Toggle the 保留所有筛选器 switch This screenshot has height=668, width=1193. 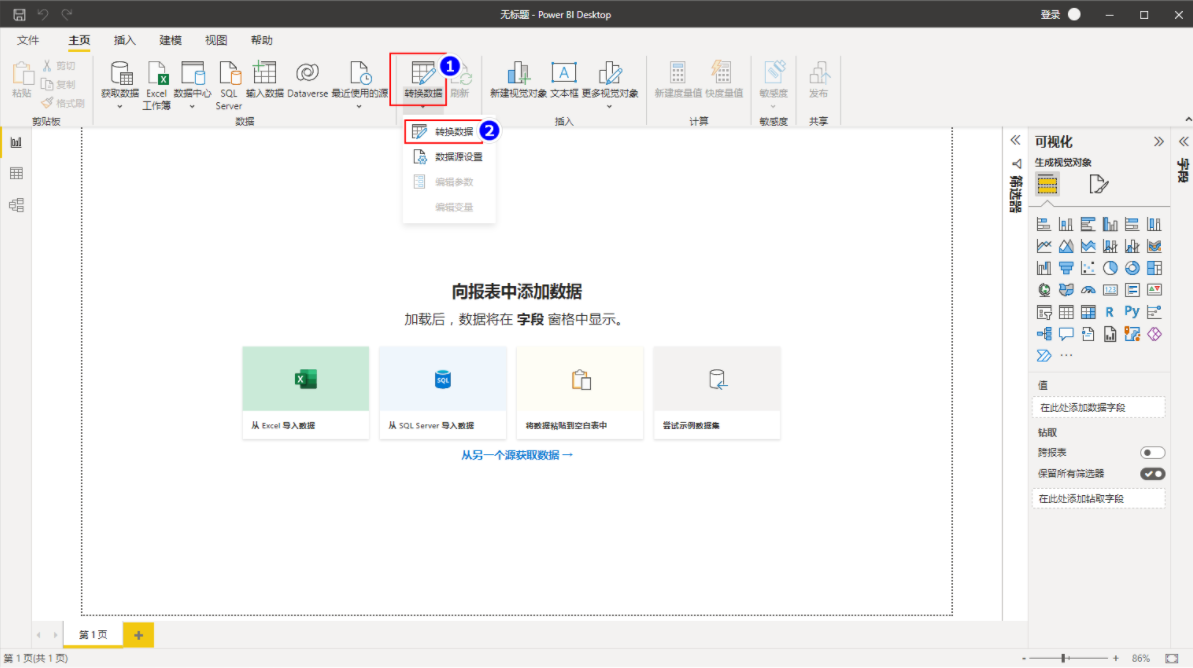tap(1152, 474)
